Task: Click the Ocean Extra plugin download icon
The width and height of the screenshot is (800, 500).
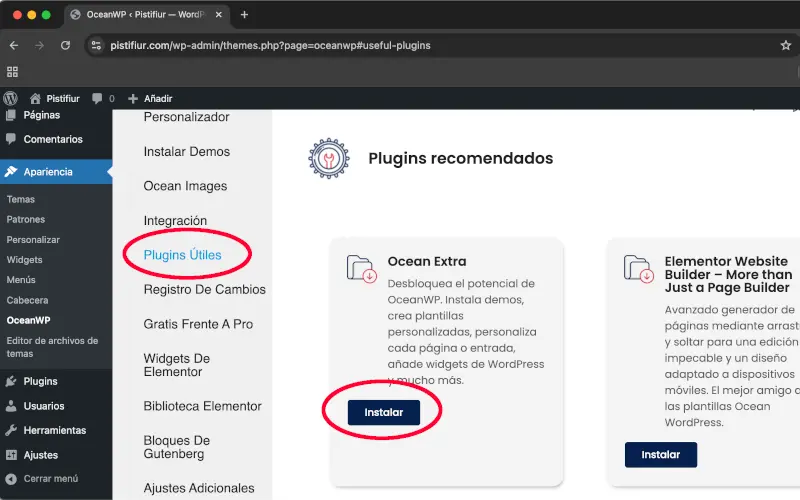Action: pyautogui.click(x=362, y=269)
